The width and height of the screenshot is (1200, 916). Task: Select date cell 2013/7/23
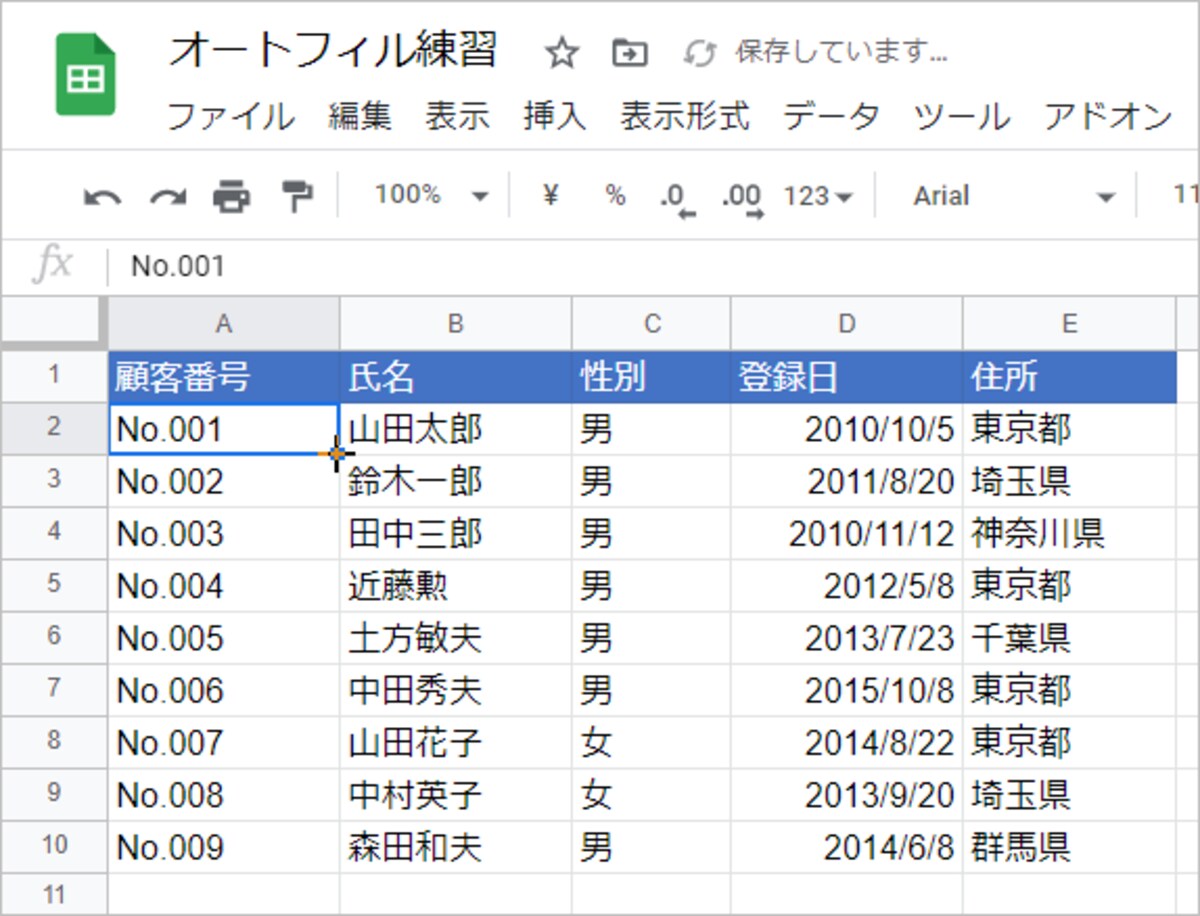[x=846, y=637]
